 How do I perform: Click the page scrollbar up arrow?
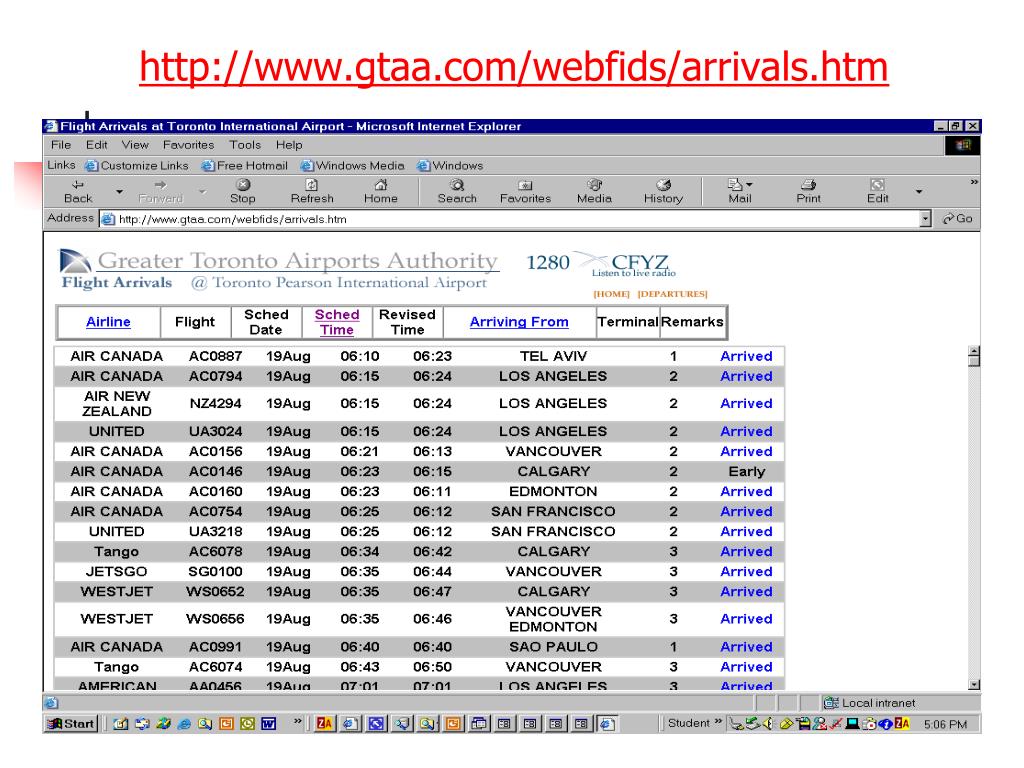pyautogui.click(x=974, y=351)
